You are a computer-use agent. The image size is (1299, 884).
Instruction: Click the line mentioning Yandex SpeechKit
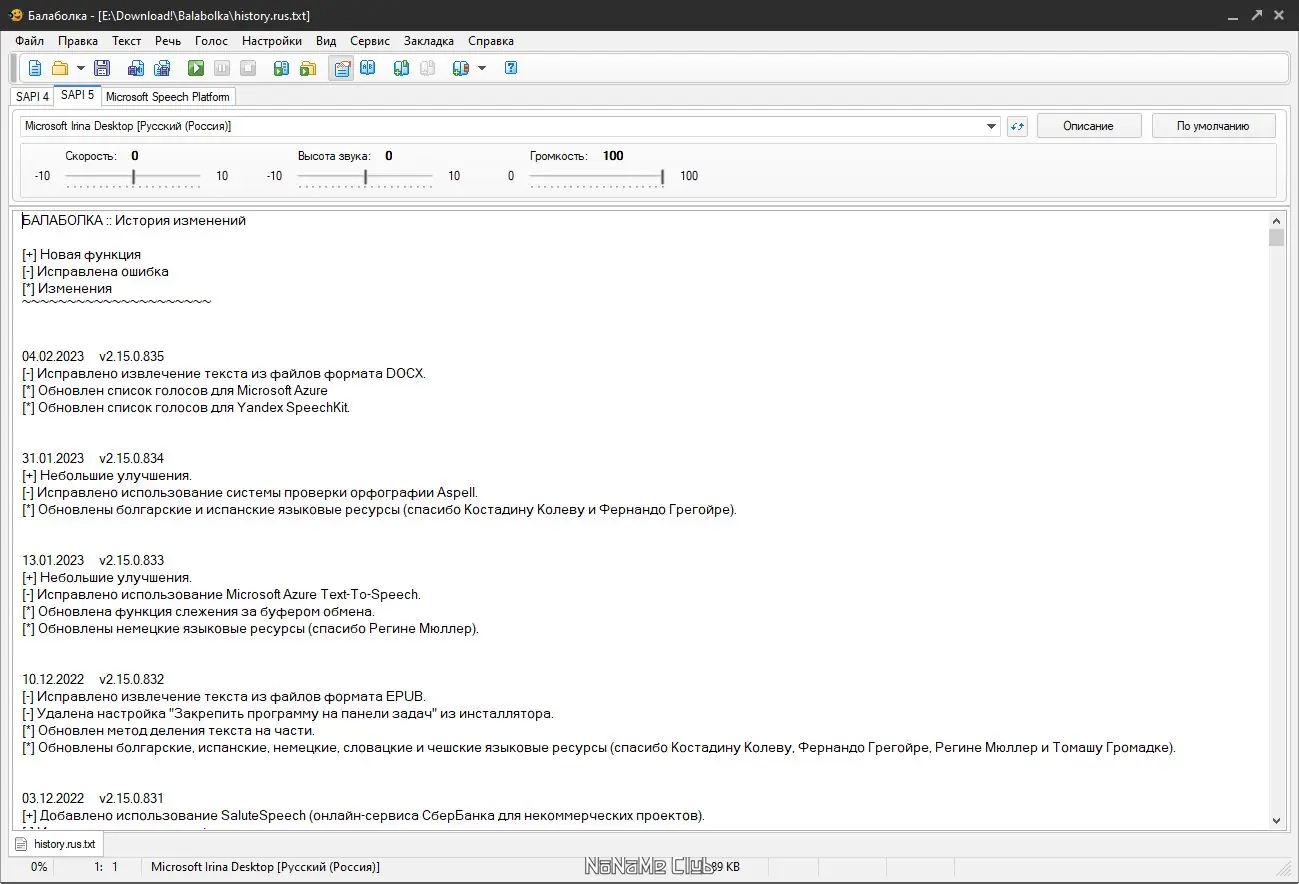coord(186,408)
